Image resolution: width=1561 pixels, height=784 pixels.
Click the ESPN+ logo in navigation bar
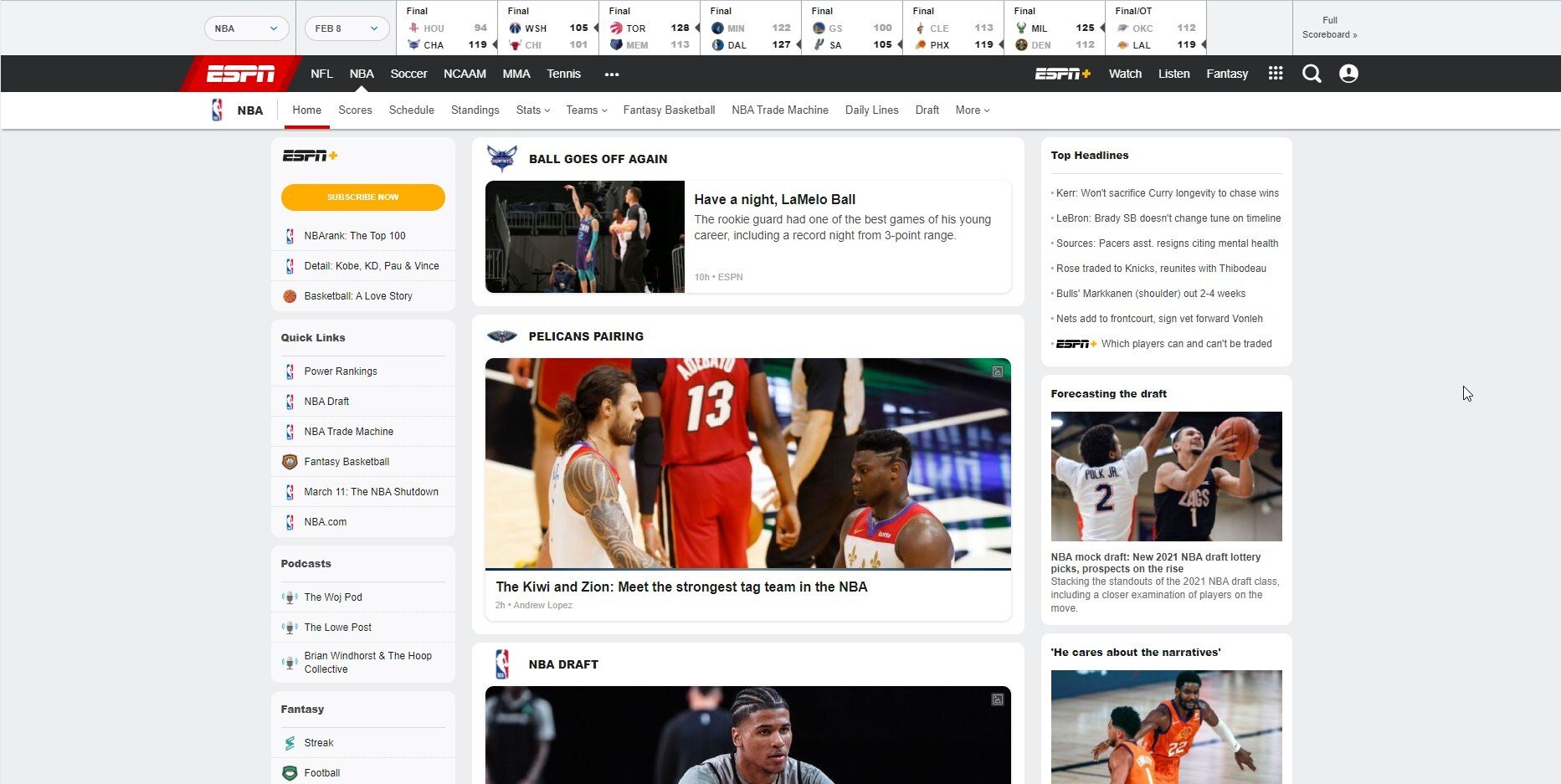point(1062,74)
